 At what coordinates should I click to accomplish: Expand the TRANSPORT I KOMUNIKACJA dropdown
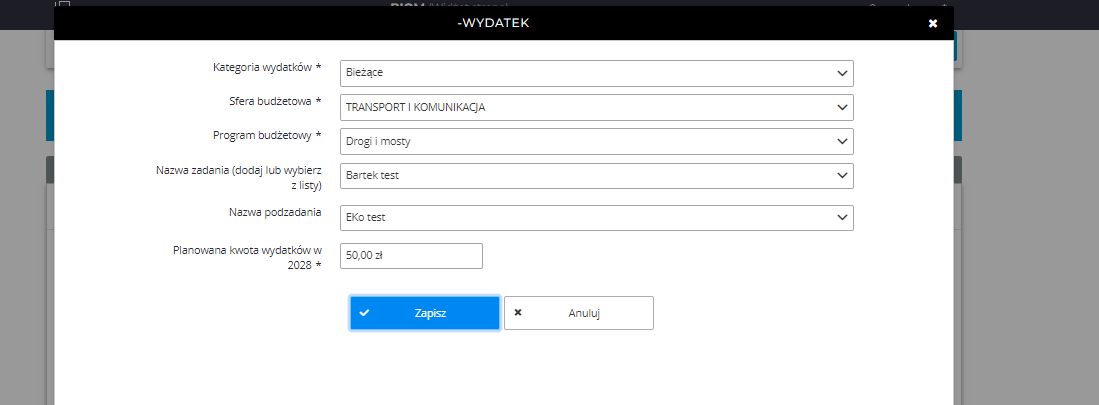(595, 107)
